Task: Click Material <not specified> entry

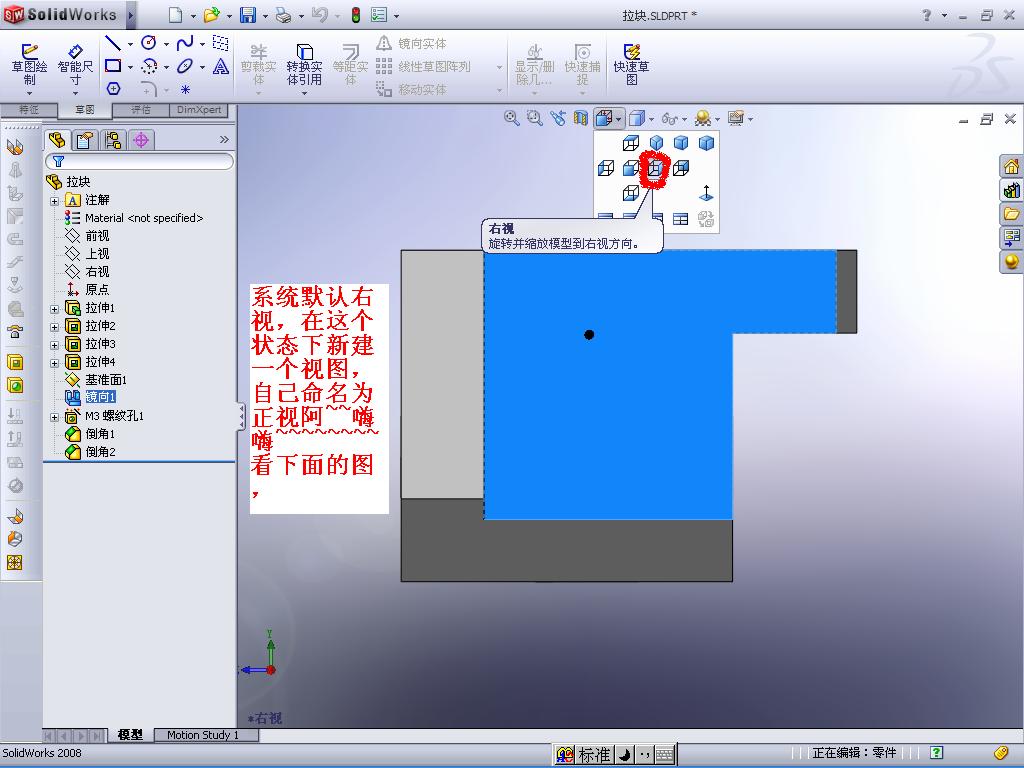Action: tap(144, 218)
